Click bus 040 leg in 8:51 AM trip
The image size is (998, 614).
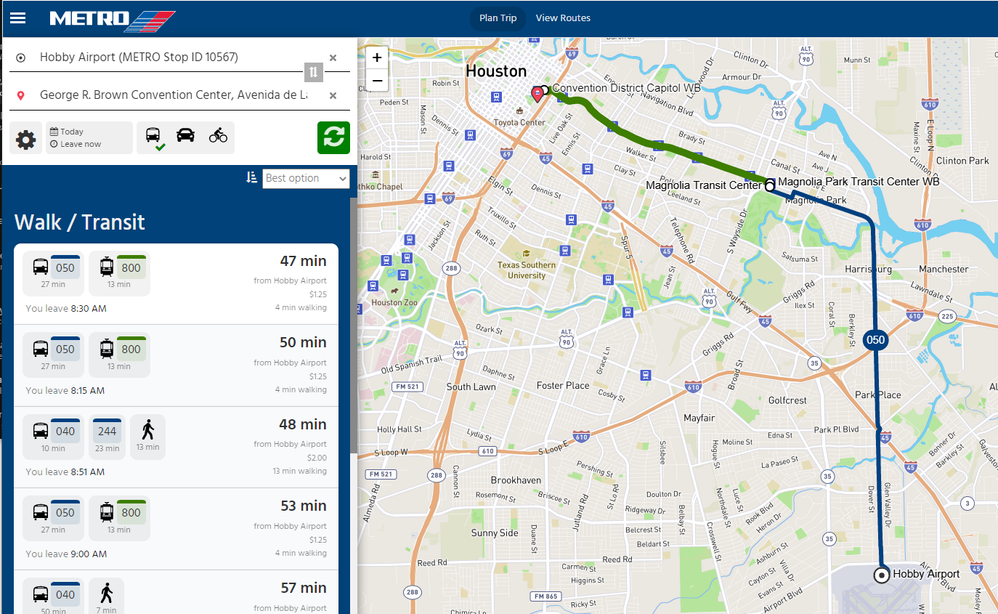pyautogui.click(x=53, y=437)
